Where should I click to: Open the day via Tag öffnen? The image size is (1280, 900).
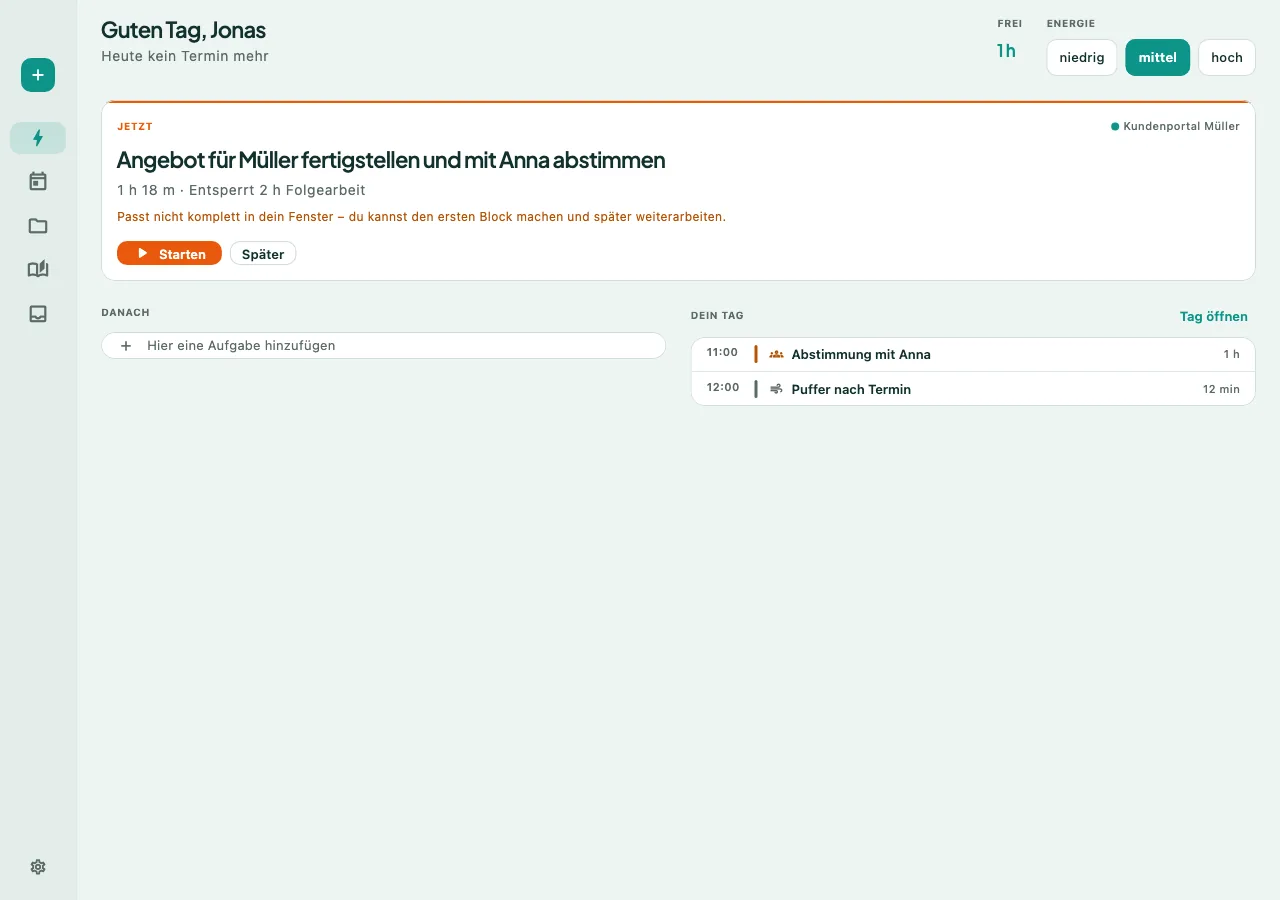click(x=1214, y=316)
